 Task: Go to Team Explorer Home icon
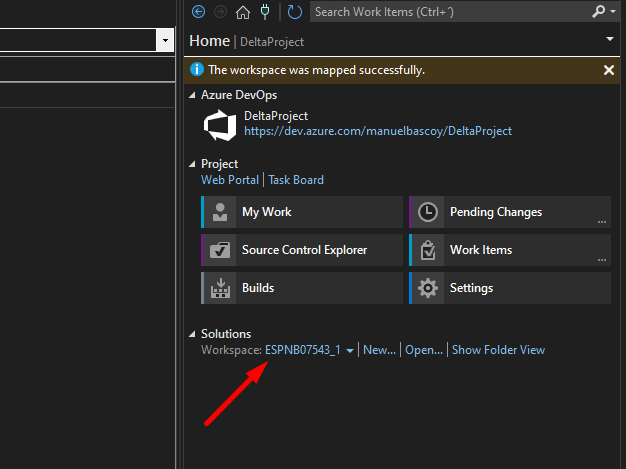(x=242, y=12)
